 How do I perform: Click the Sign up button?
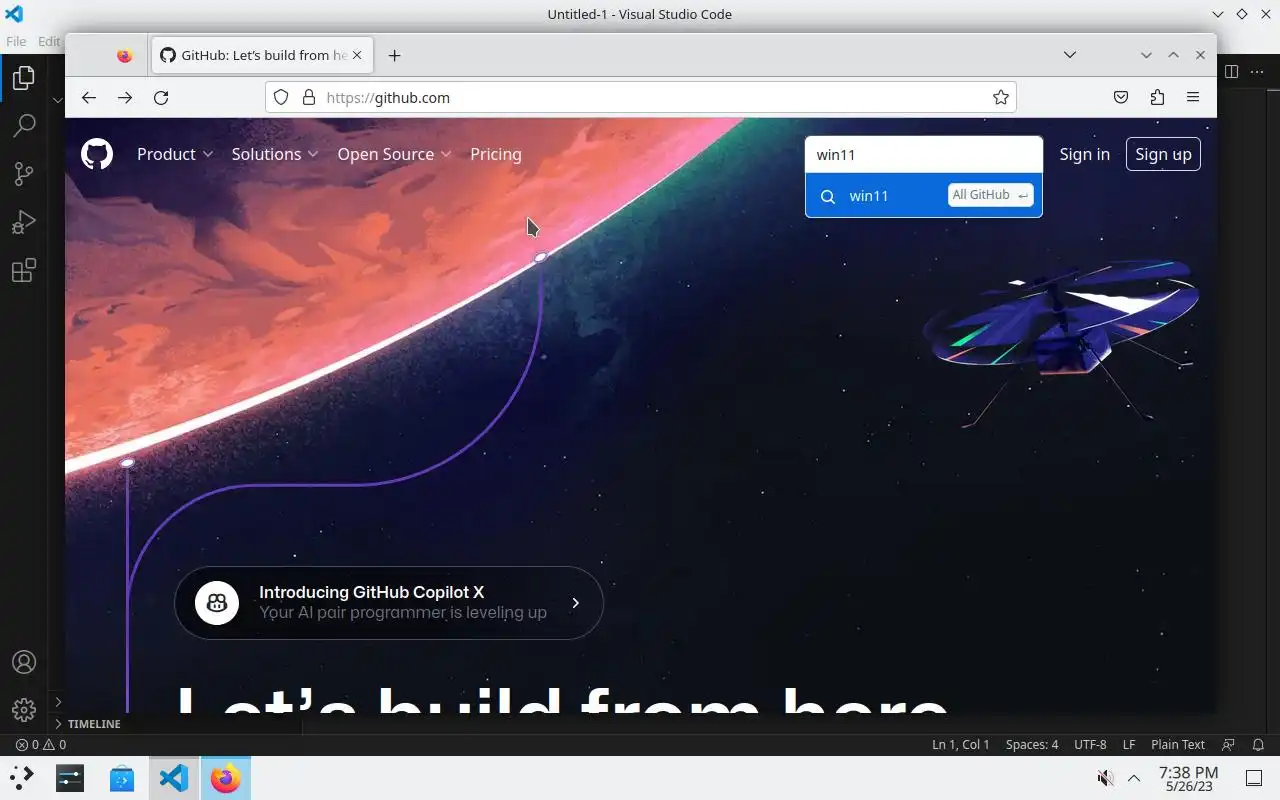(x=1163, y=154)
